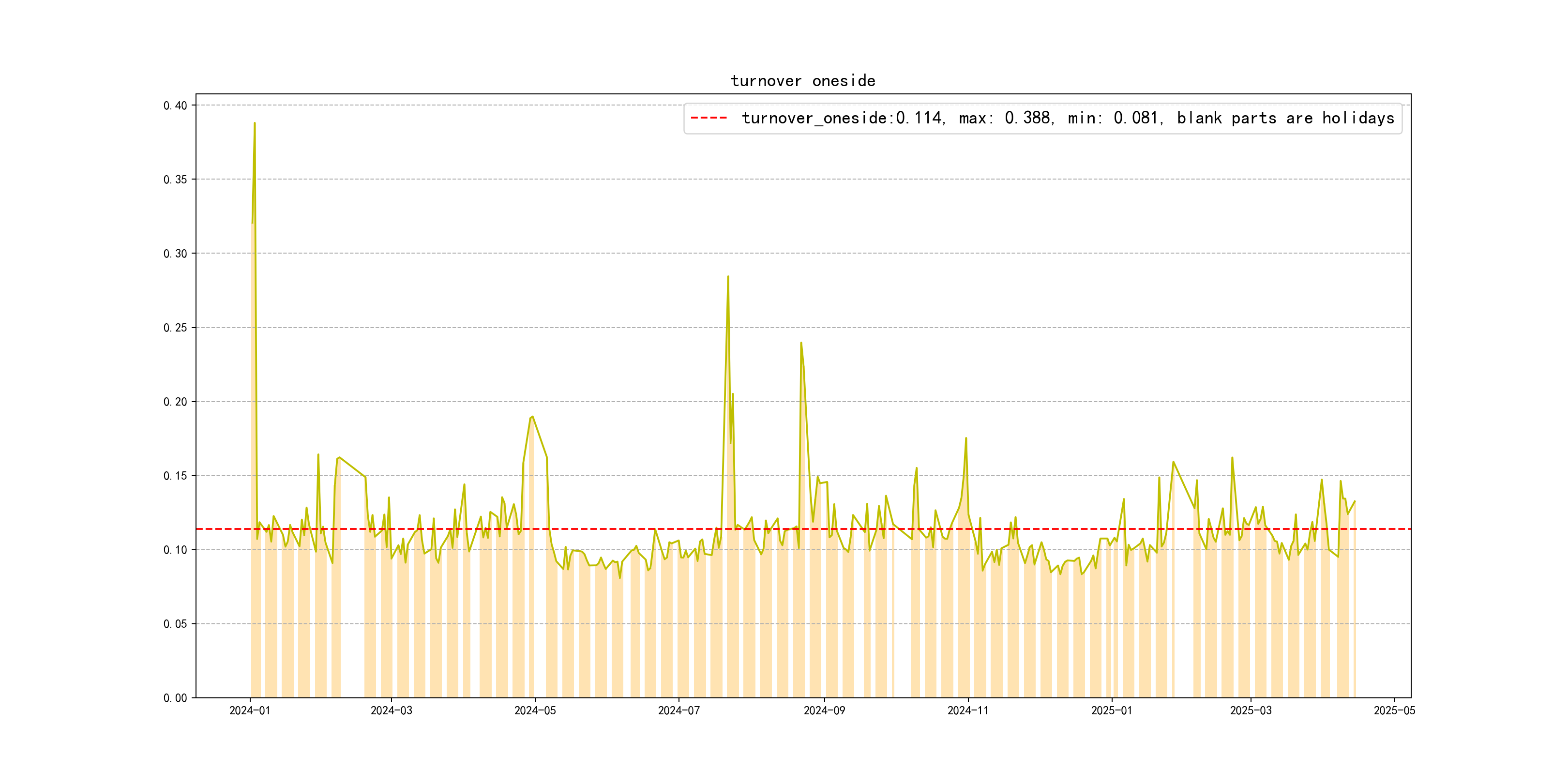Click the 2024-07 x-axis label
The height and width of the screenshot is (784, 1568).
[678, 710]
